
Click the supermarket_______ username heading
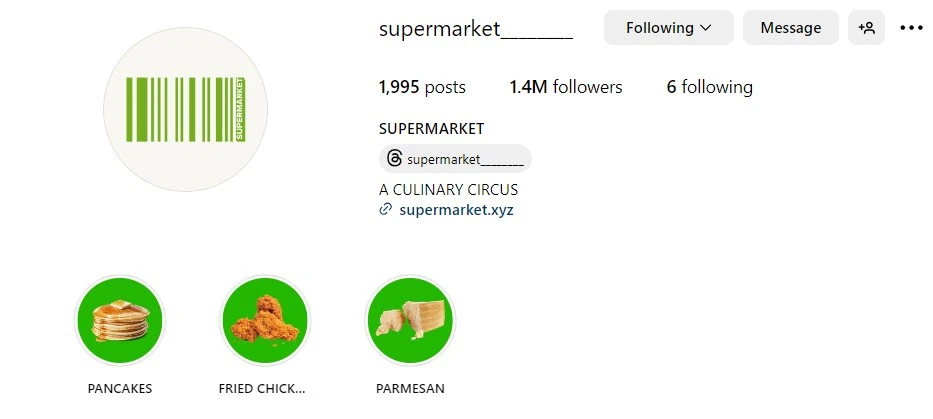475,28
